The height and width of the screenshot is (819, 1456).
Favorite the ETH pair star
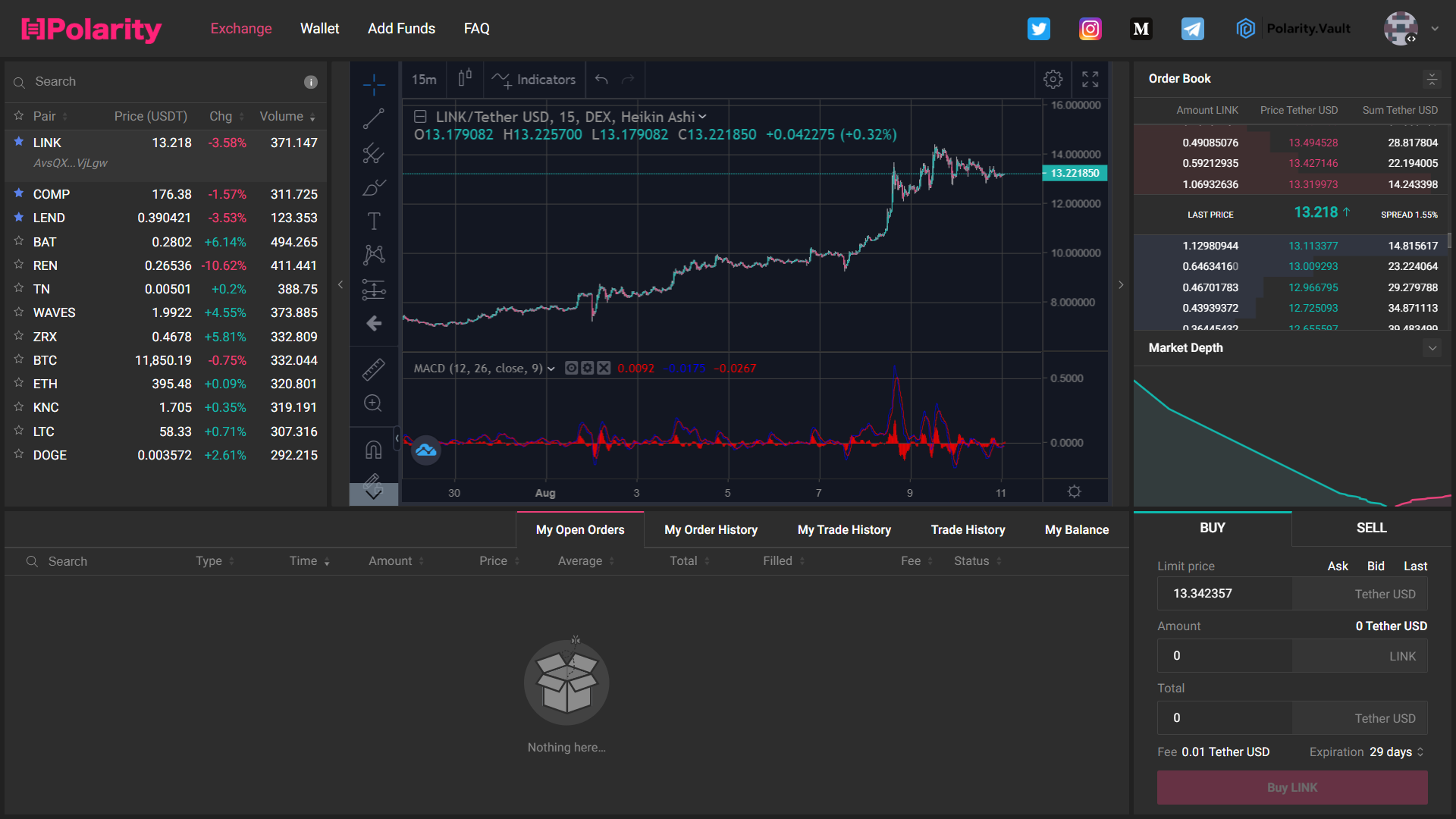point(19,383)
